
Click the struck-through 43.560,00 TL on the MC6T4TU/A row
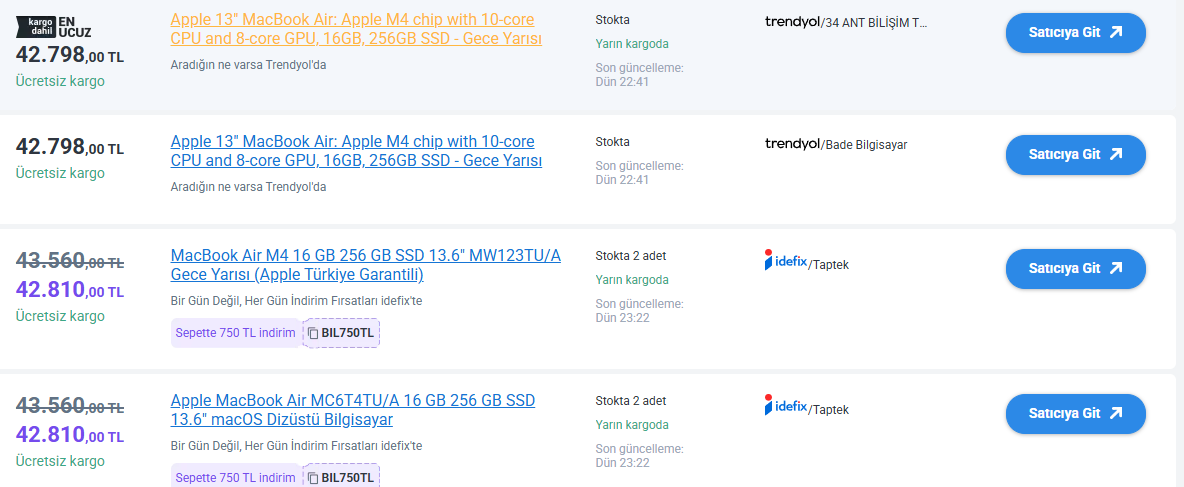point(70,406)
